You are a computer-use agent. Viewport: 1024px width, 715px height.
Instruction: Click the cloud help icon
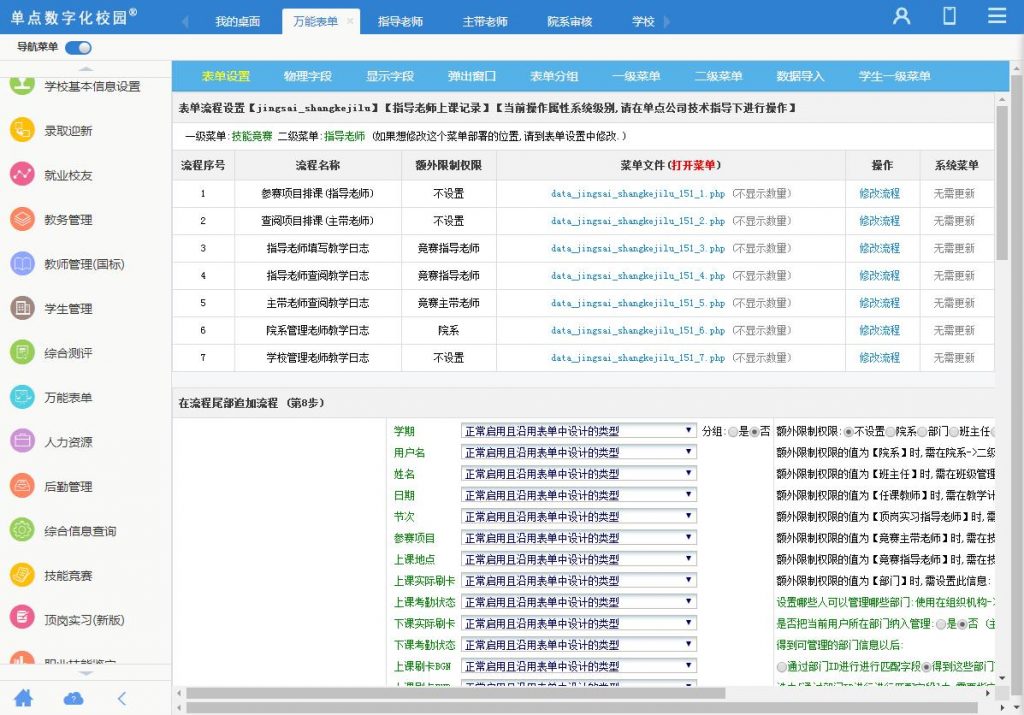tap(73, 699)
